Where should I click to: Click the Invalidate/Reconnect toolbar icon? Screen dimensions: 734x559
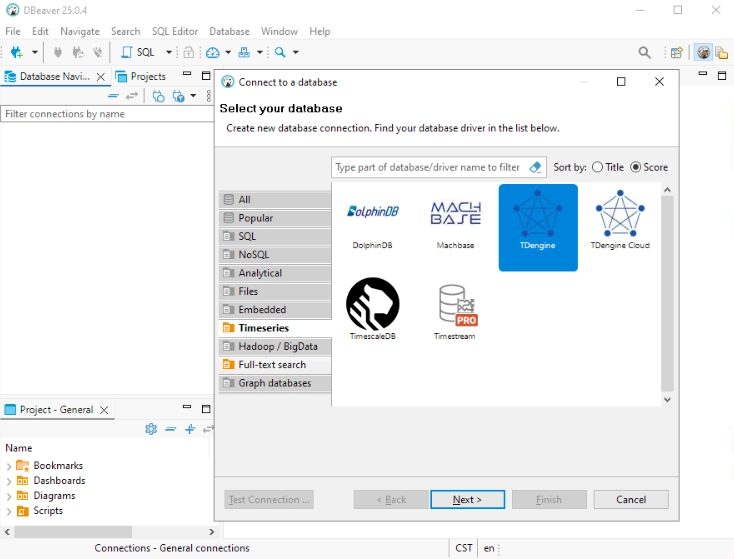tap(78, 52)
